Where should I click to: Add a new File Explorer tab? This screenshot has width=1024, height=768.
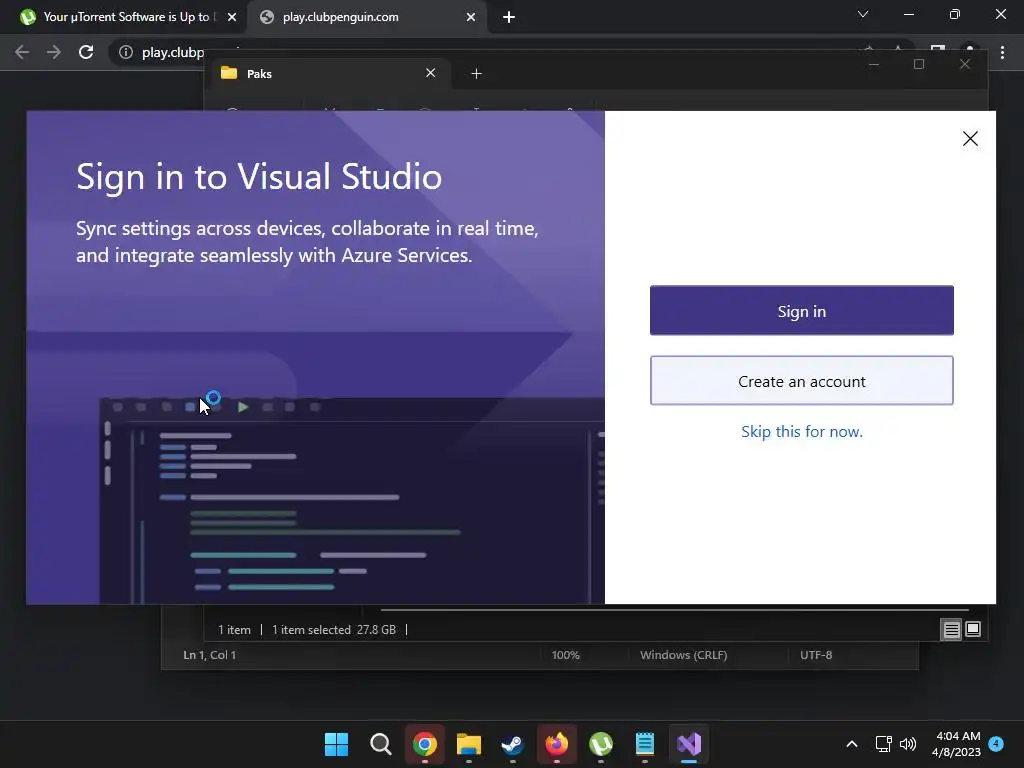476,74
